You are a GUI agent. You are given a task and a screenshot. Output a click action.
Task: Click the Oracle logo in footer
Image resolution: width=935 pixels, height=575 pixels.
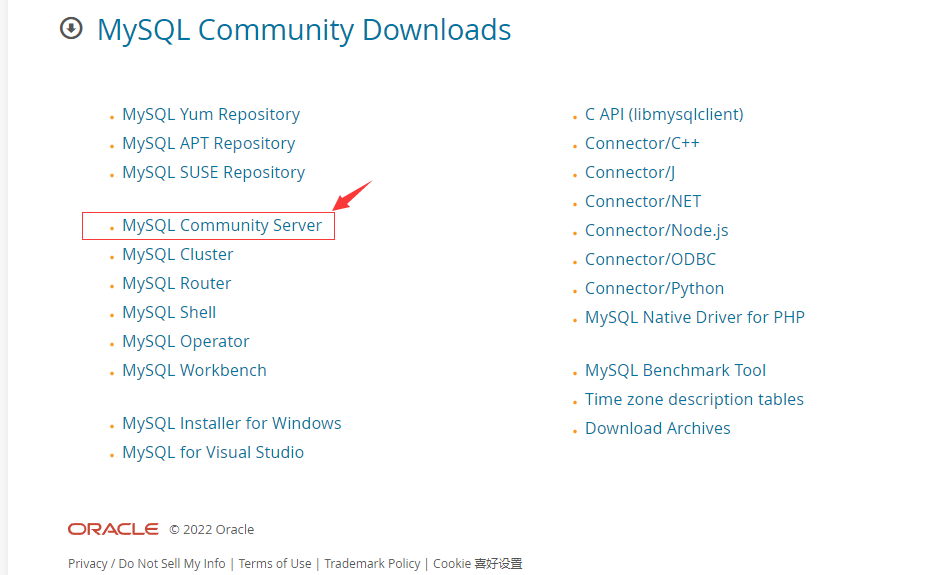coord(113,529)
